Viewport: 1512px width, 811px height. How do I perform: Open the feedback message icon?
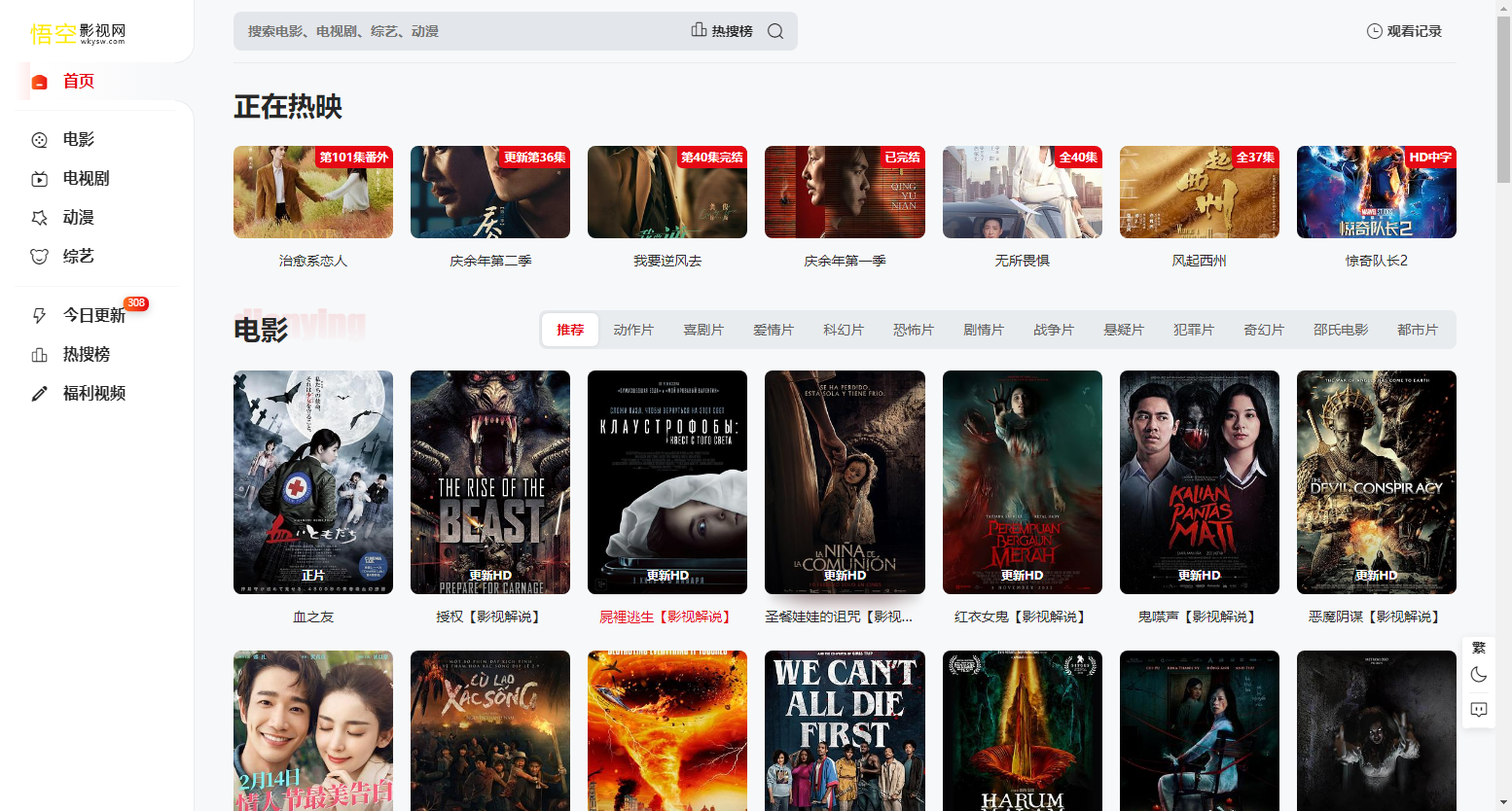coord(1479,710)
